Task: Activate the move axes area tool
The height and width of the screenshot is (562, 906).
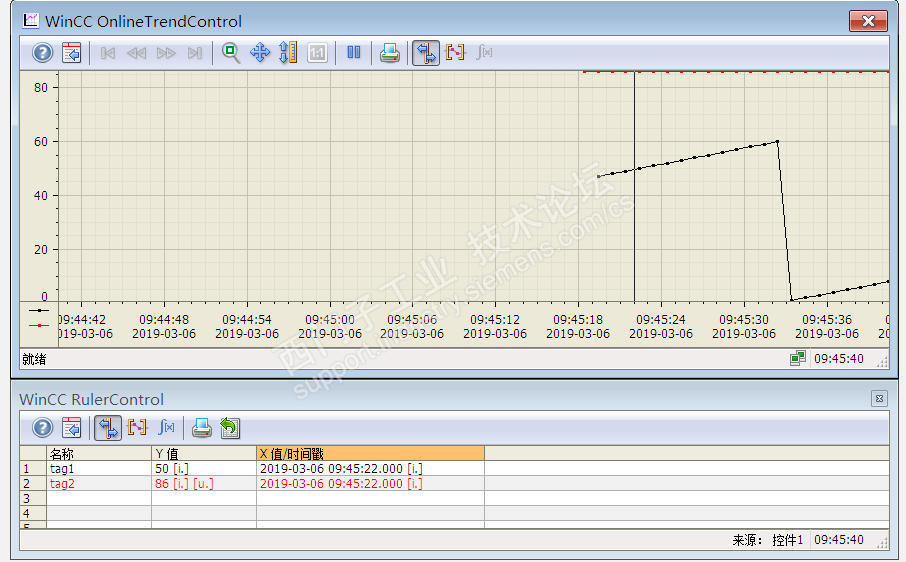Action: tap(288, 53)
